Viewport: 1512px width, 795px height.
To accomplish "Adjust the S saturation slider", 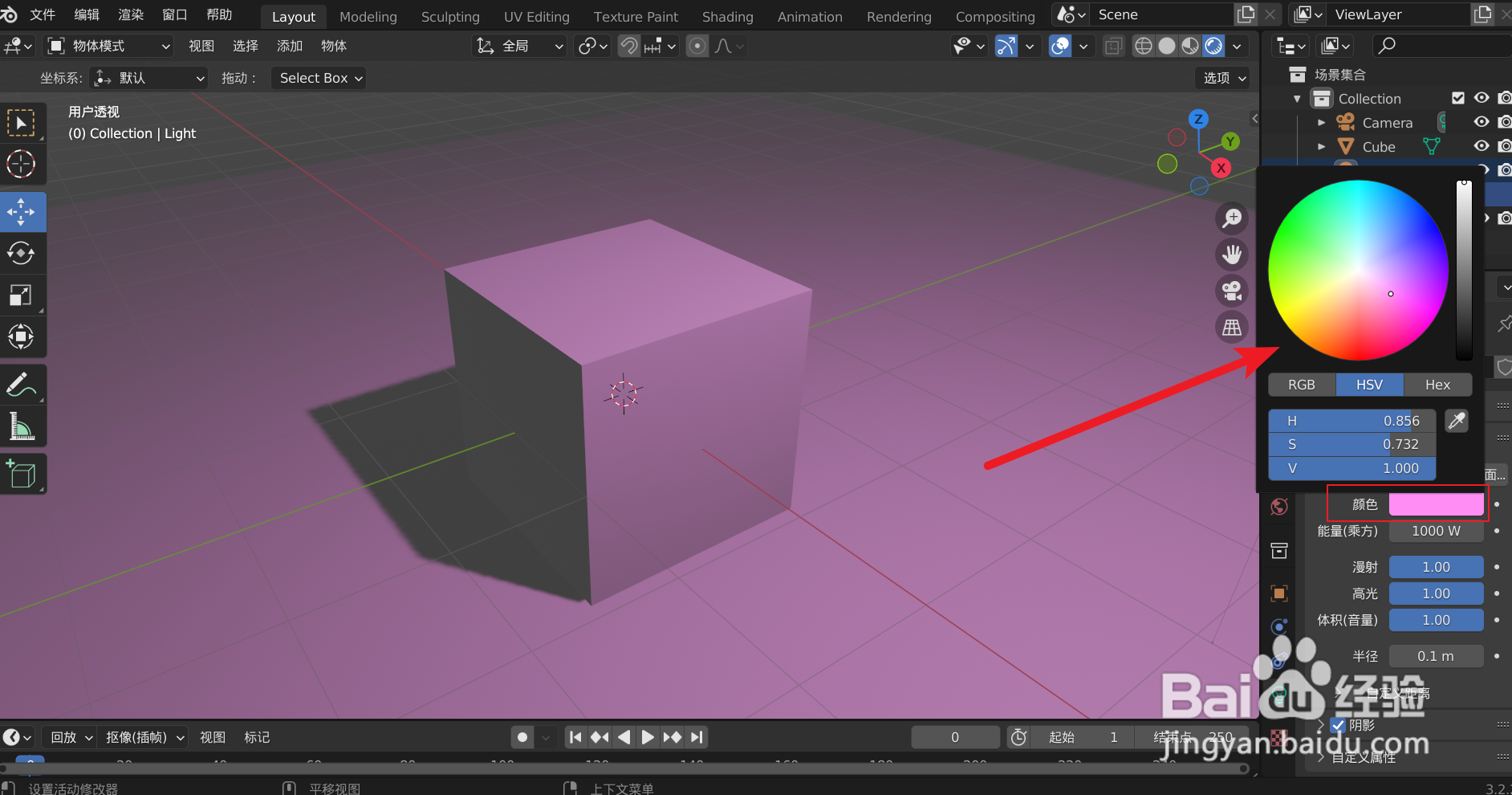I will coord(1352,444).
